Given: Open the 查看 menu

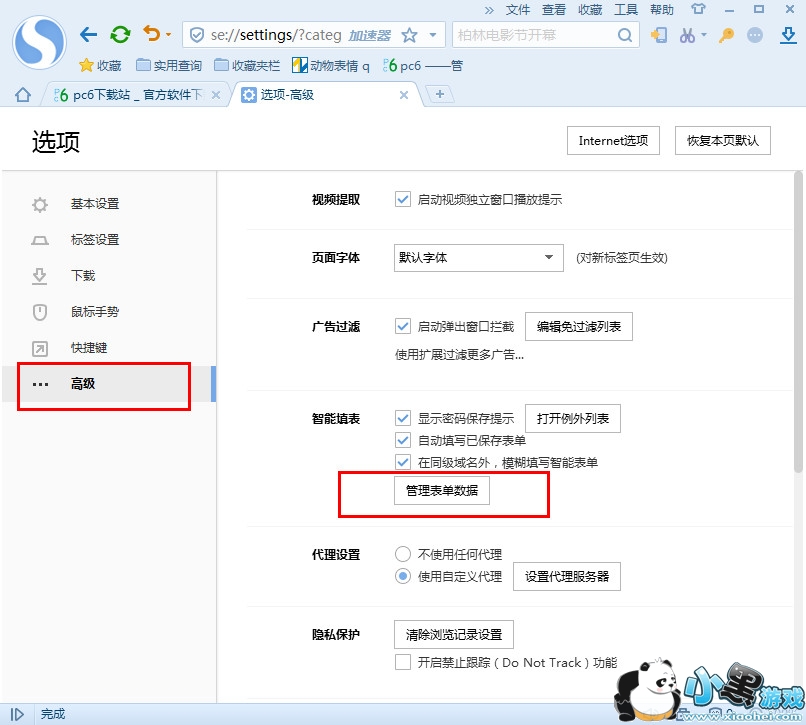Looking at the screenshot, I should 554,10.
